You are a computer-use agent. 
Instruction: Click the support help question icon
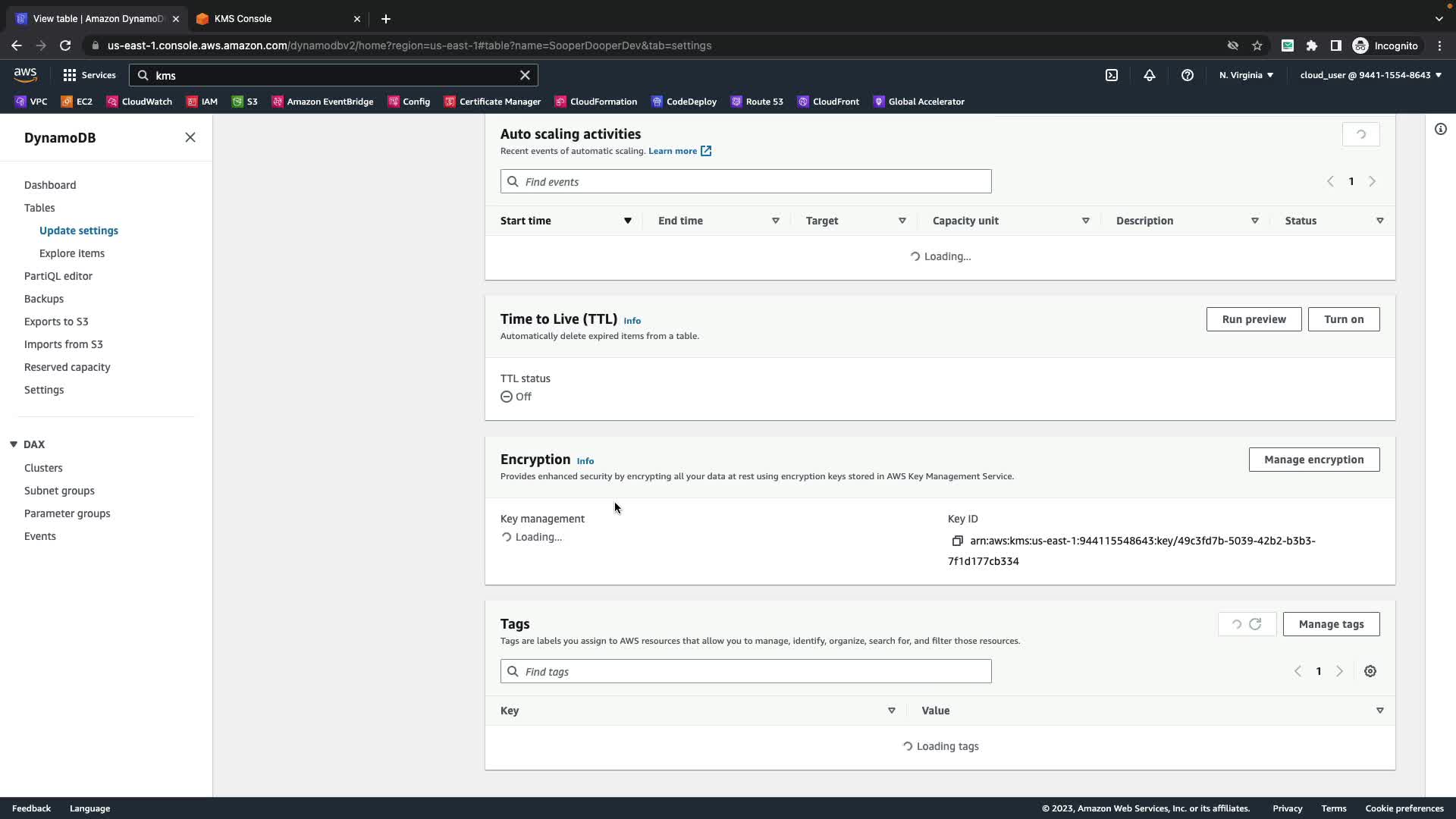tap(1188, 75)
